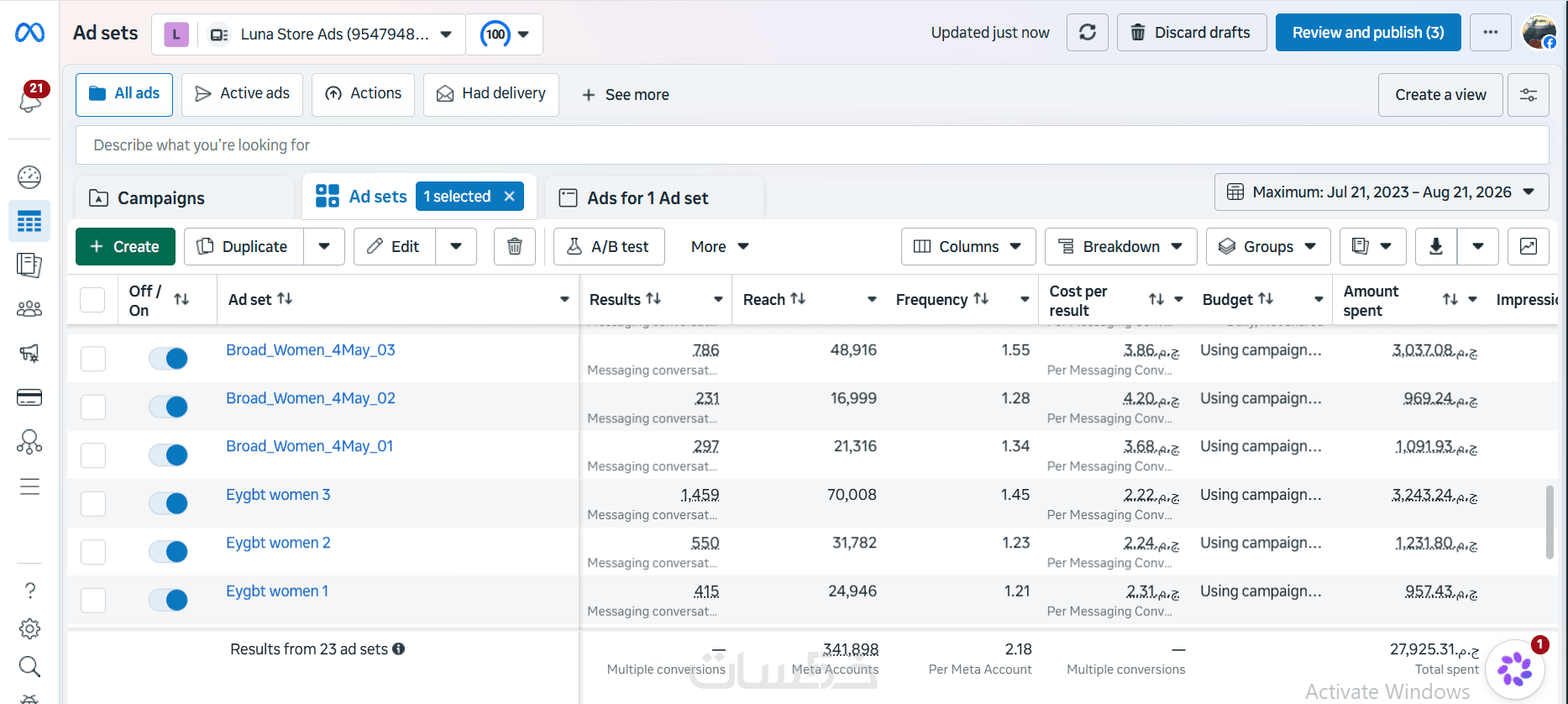Tick checkbox for Eygbt women 3 row
The height and width of the screenshot is (704, 1568).
93,503
